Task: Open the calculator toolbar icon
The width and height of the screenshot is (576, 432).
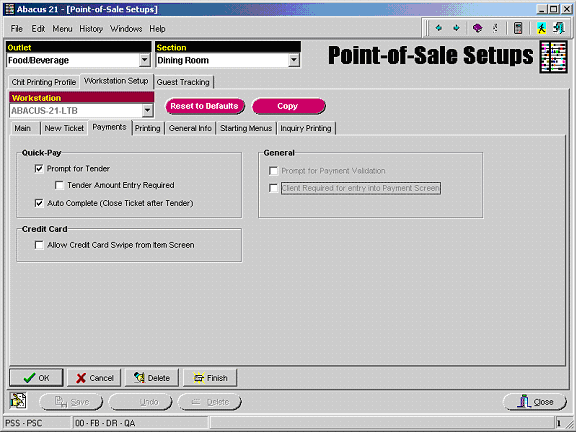Action: [518, 28]
